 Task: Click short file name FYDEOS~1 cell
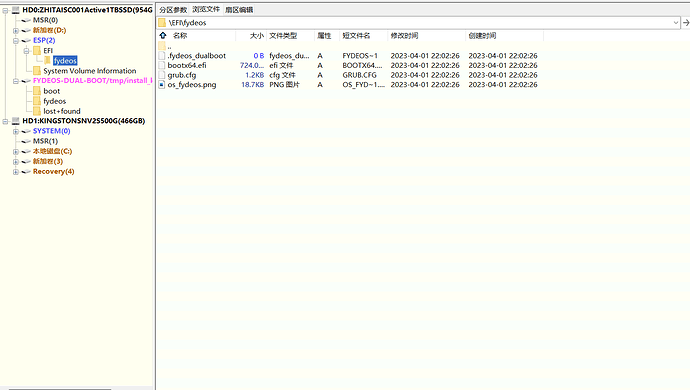(x=360, y=55)
